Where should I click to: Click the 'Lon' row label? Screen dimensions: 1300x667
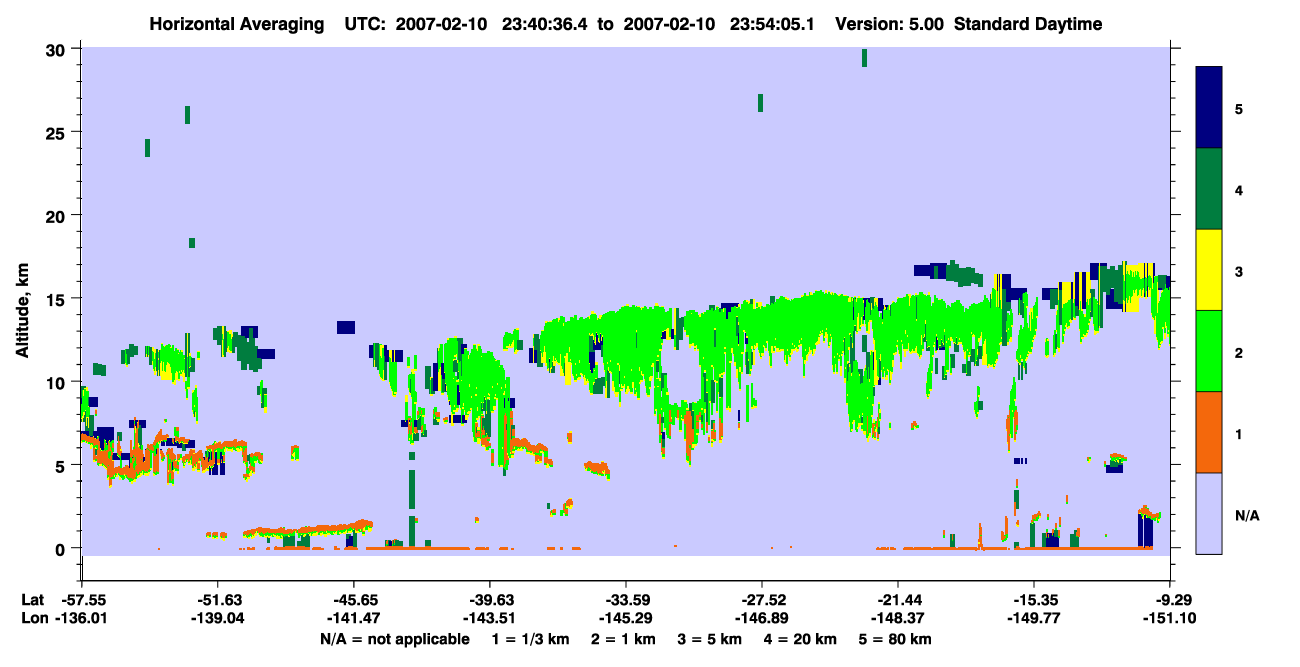pyautogui.click(x=34, y=619)
